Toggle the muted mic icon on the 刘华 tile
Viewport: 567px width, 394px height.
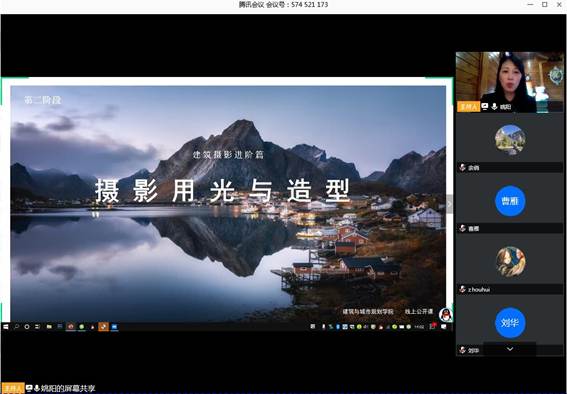[x=462, y=350]
